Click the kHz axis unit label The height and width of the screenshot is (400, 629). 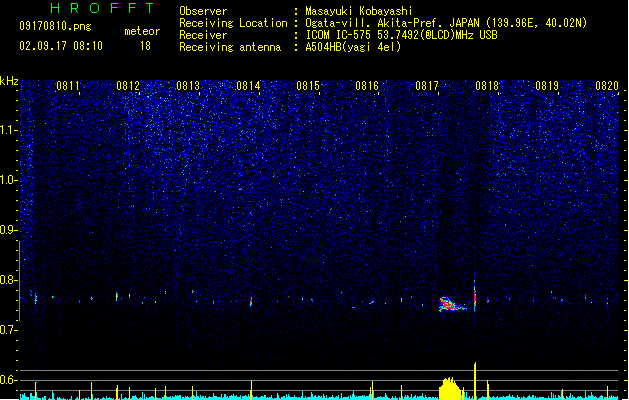(x=9, y=81)
